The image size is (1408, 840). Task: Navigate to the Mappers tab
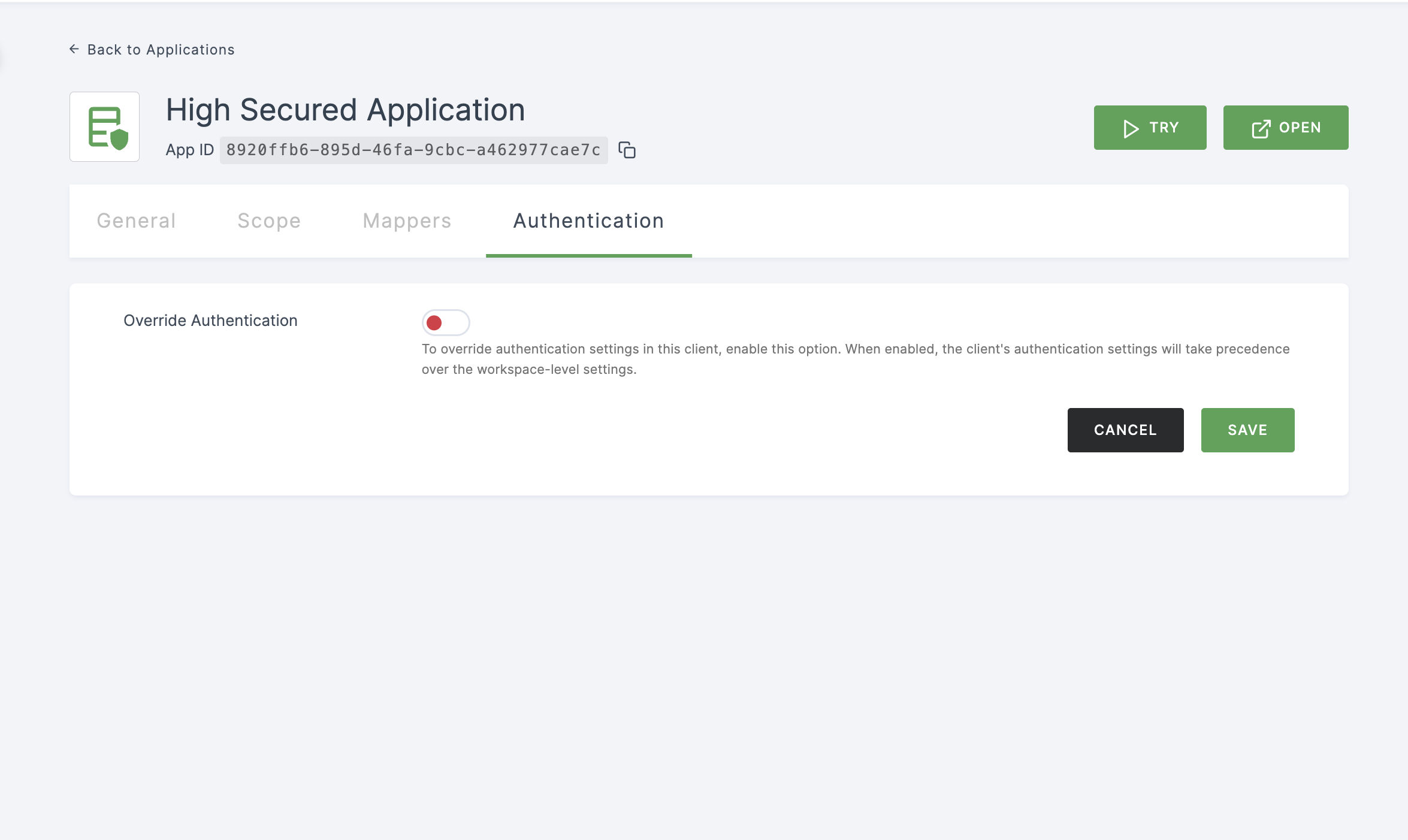pyautogui.click(x=407, y=220)
